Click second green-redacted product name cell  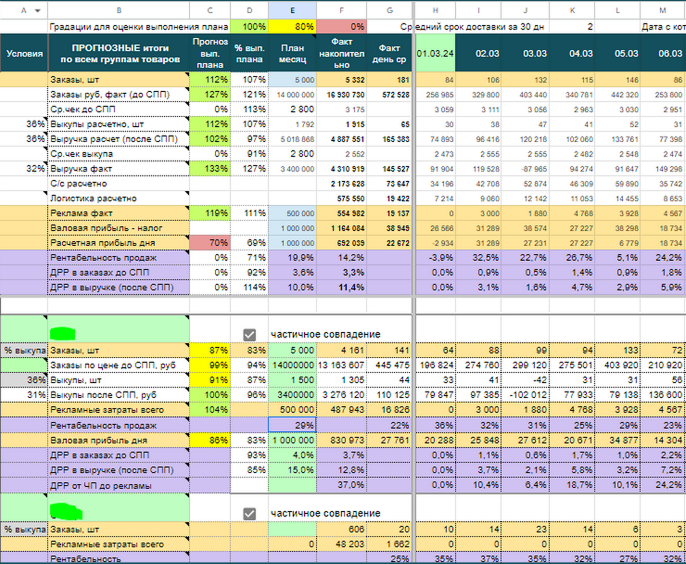[119, 508]
